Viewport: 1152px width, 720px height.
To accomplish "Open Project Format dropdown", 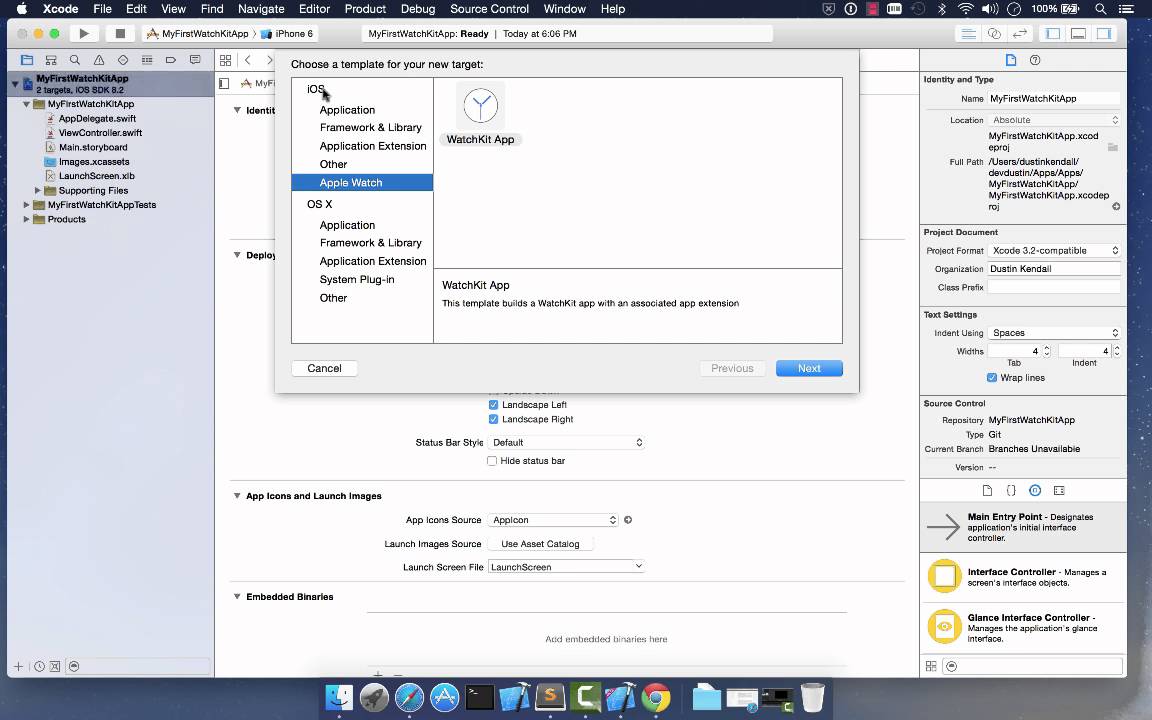I will tap(1054, 251).
